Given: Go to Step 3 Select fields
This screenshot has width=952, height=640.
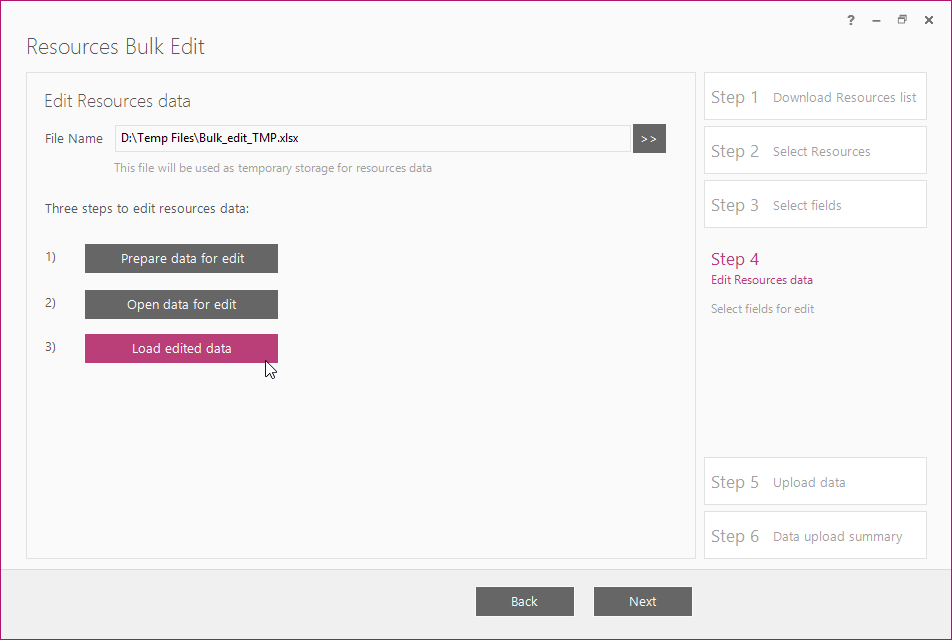Looking at the screenshot, I should coord(815,205).
